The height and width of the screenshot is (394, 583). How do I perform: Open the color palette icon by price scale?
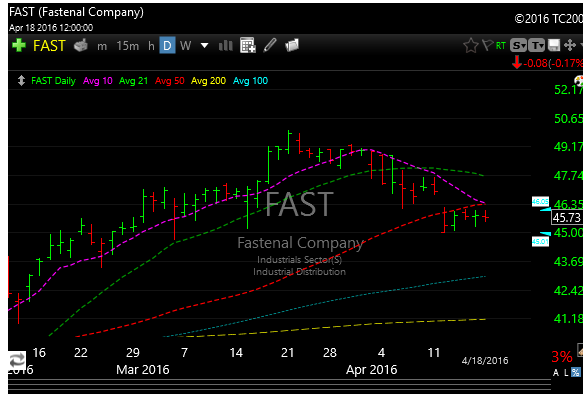pyautogui.click(x=579, y=80)
